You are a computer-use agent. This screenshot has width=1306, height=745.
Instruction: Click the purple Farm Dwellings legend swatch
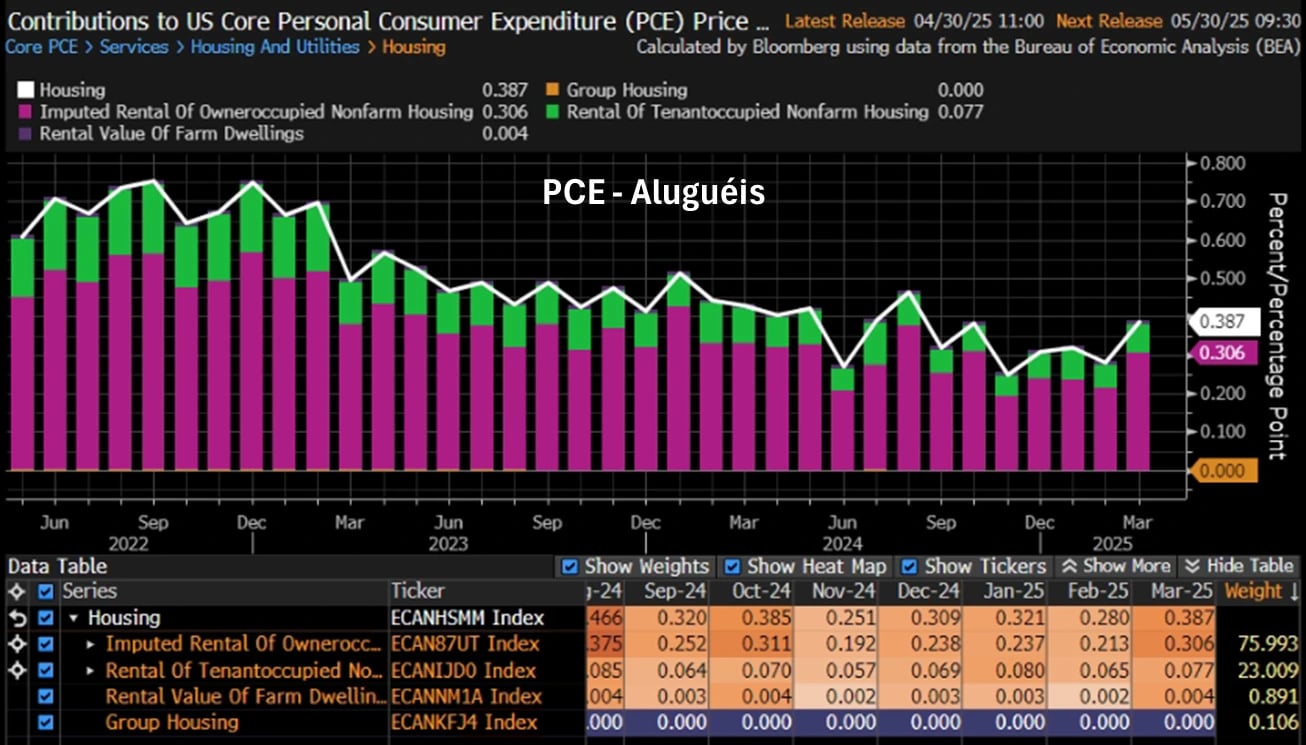pyautogui.click(x=25, y=134)
